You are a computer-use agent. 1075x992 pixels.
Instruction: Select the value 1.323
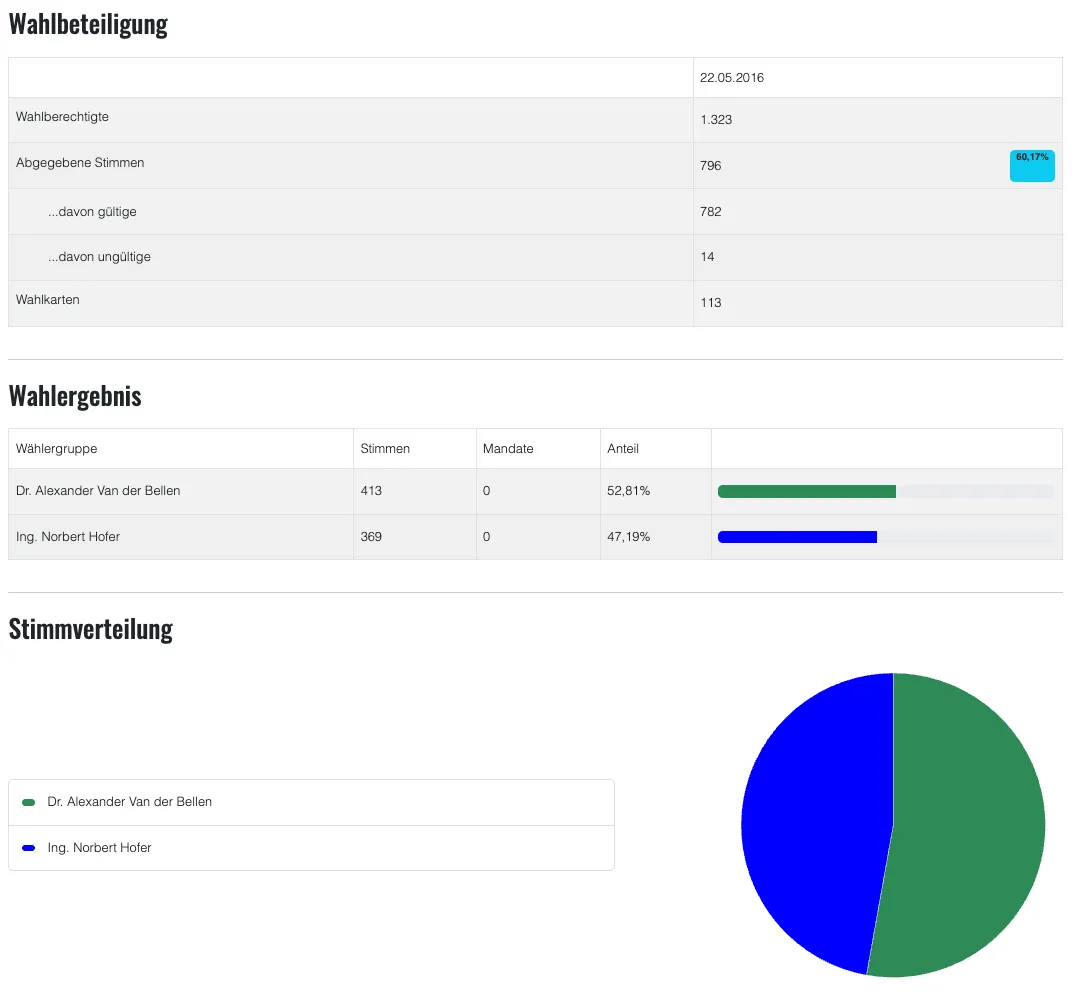pos(716,119)
